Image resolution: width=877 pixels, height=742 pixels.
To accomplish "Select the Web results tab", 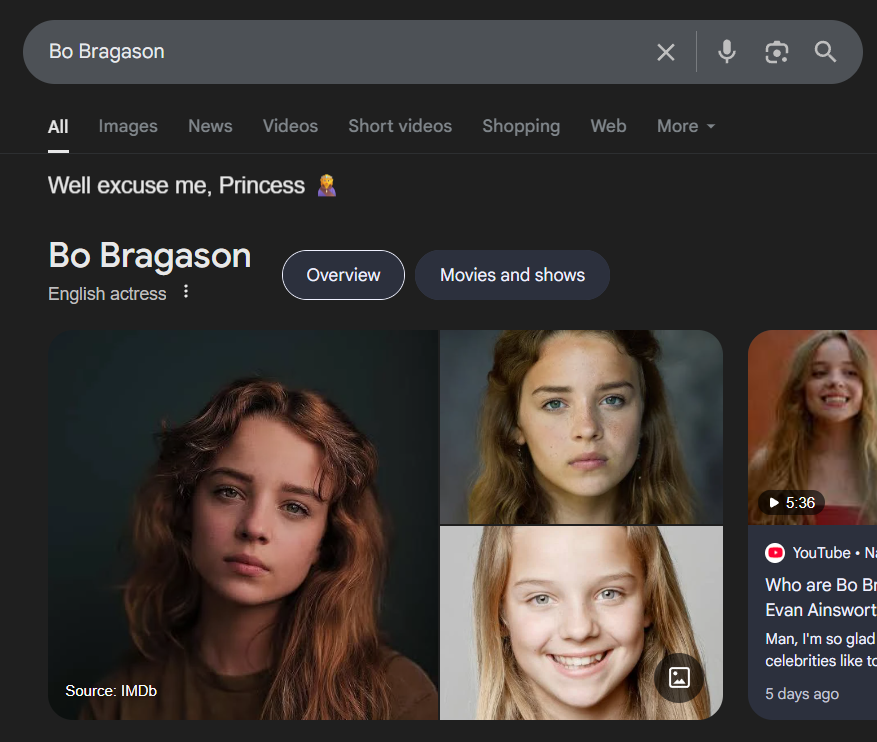I will click(x=608, y=126).
